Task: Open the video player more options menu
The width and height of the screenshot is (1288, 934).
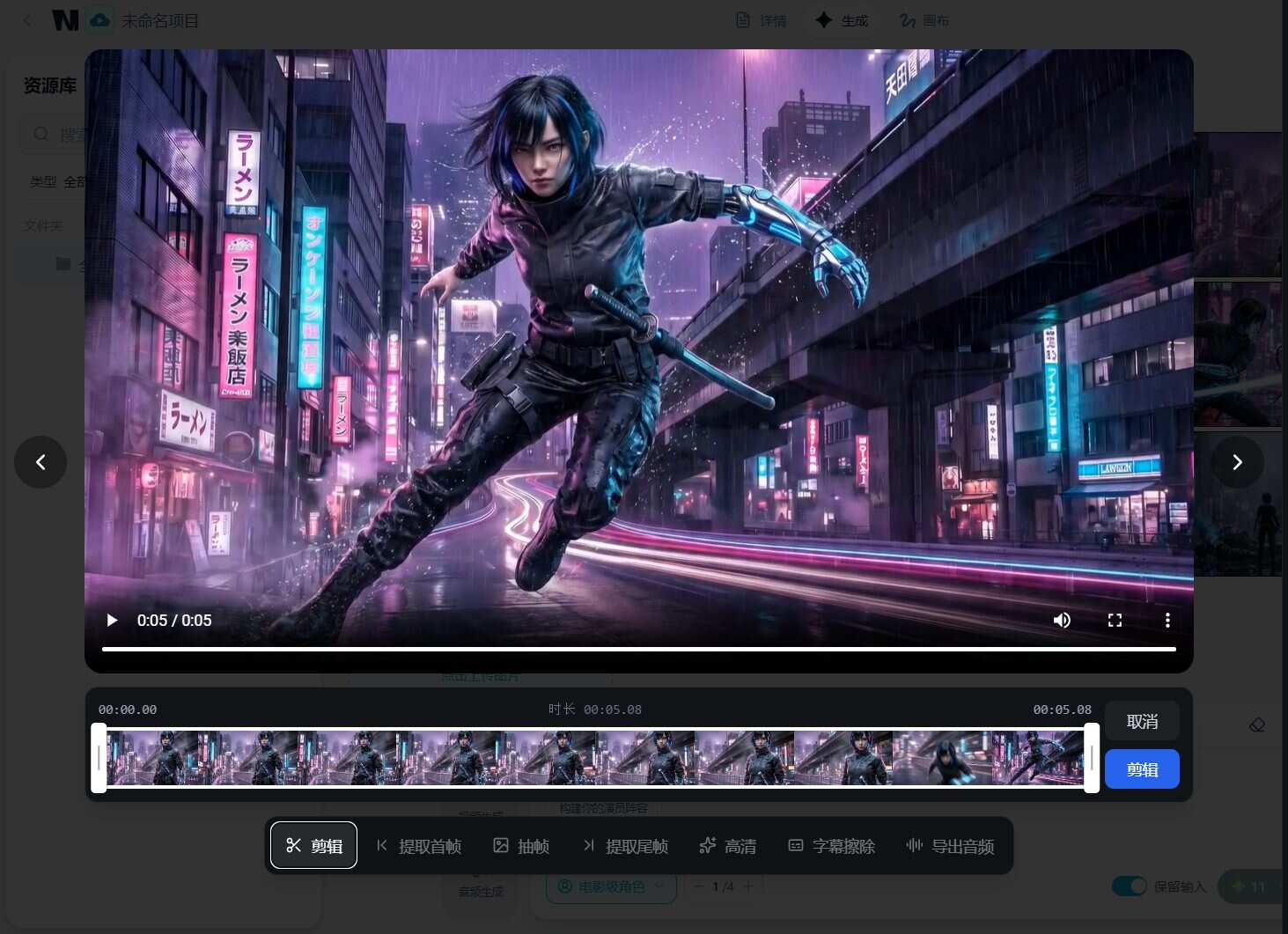Action: coord(1167,621)
